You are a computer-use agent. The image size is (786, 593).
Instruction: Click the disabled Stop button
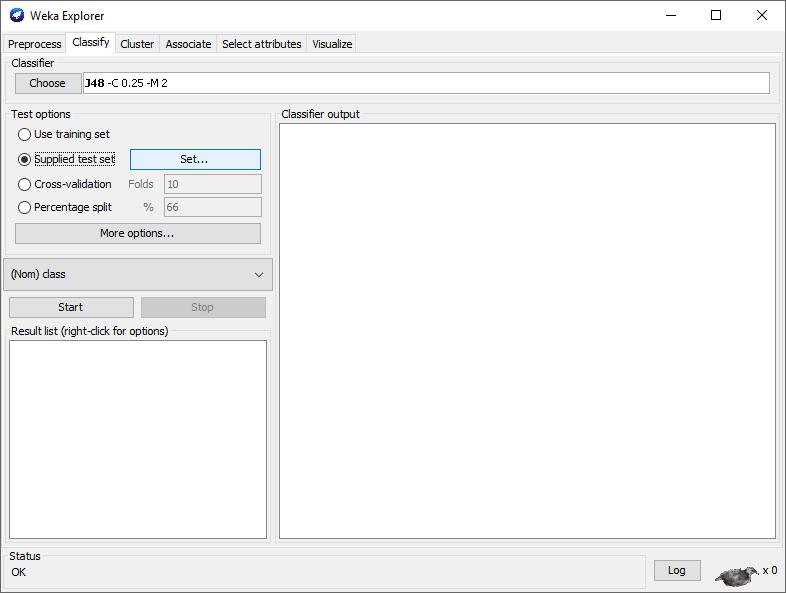tap(203, 307)
